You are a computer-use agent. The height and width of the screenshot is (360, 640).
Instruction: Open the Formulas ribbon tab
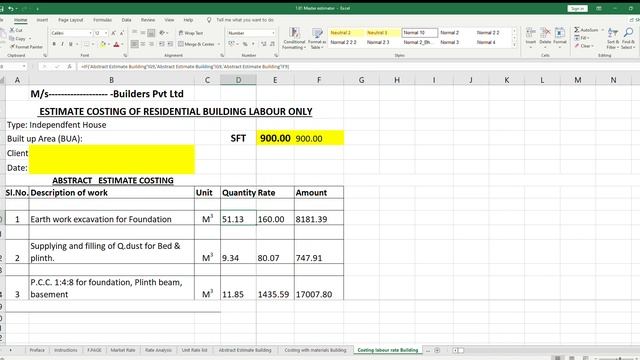(x=102, y=20)
